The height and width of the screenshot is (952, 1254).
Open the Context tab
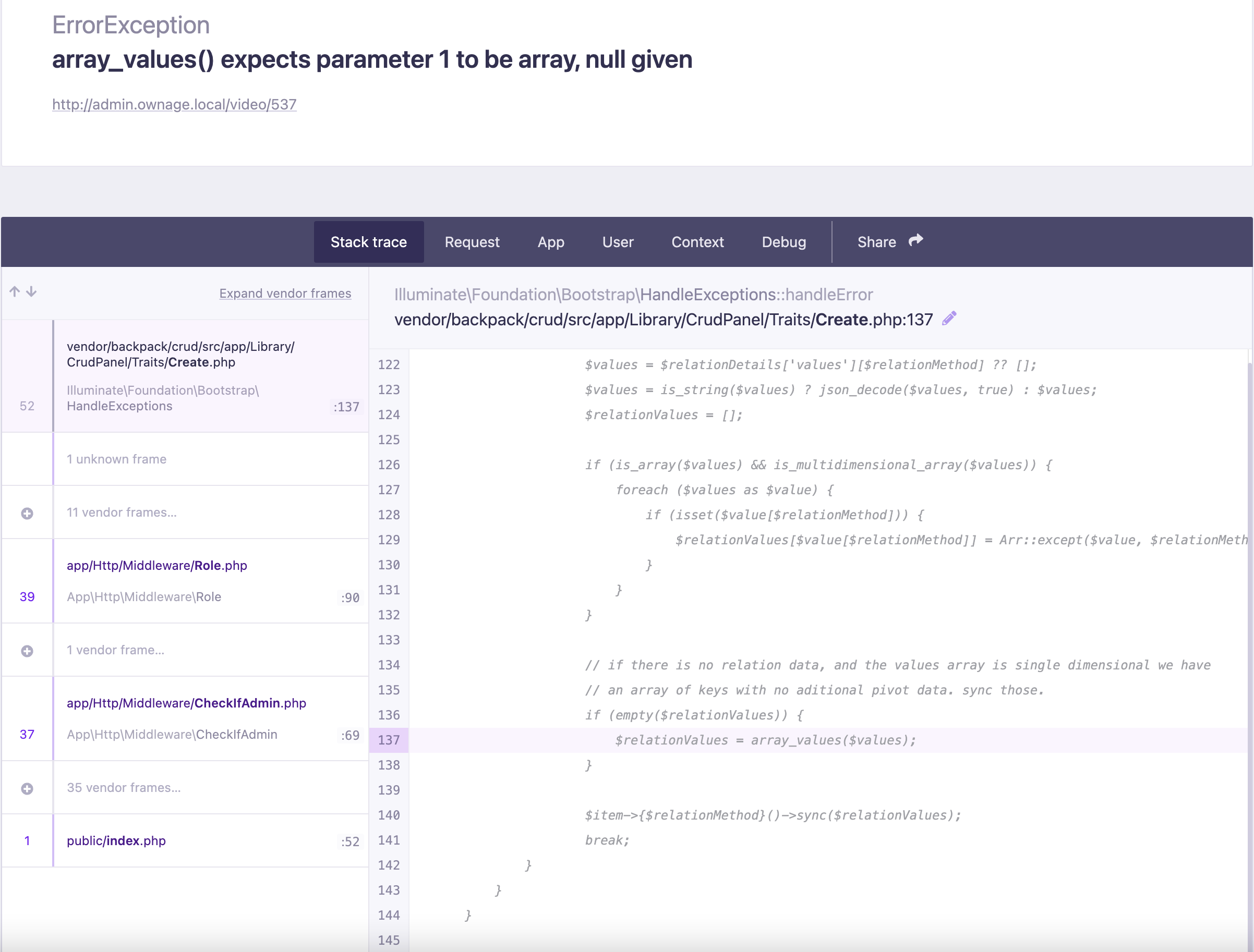(x=697, y=242)
